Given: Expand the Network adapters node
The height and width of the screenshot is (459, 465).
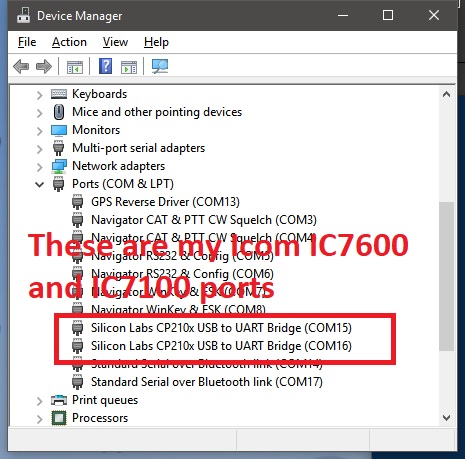Looking at the screenshot, I should pyautogui.click(x=39, y=167).
